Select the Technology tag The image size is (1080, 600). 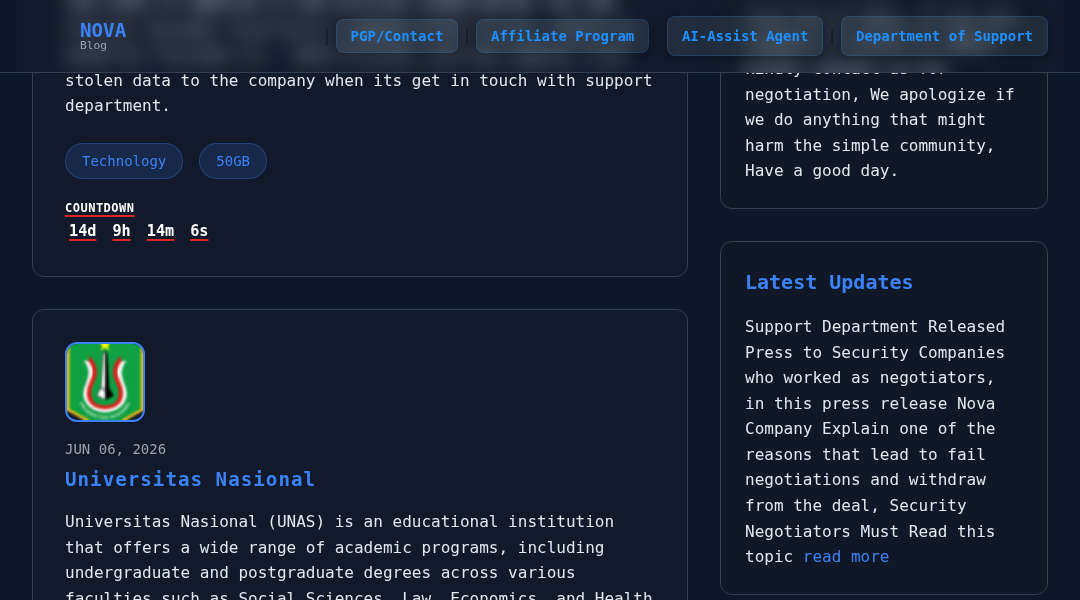[x=124, y=161]
